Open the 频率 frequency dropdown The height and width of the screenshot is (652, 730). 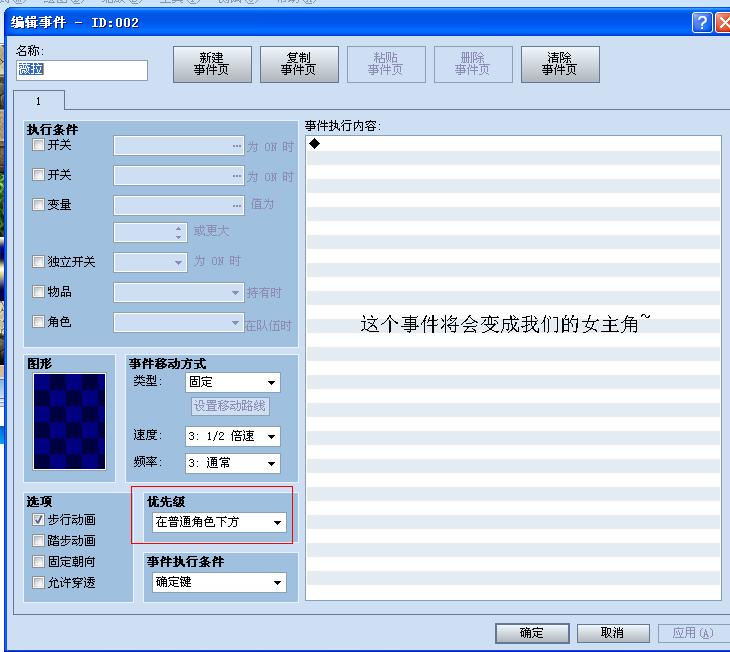pos(233,463)
